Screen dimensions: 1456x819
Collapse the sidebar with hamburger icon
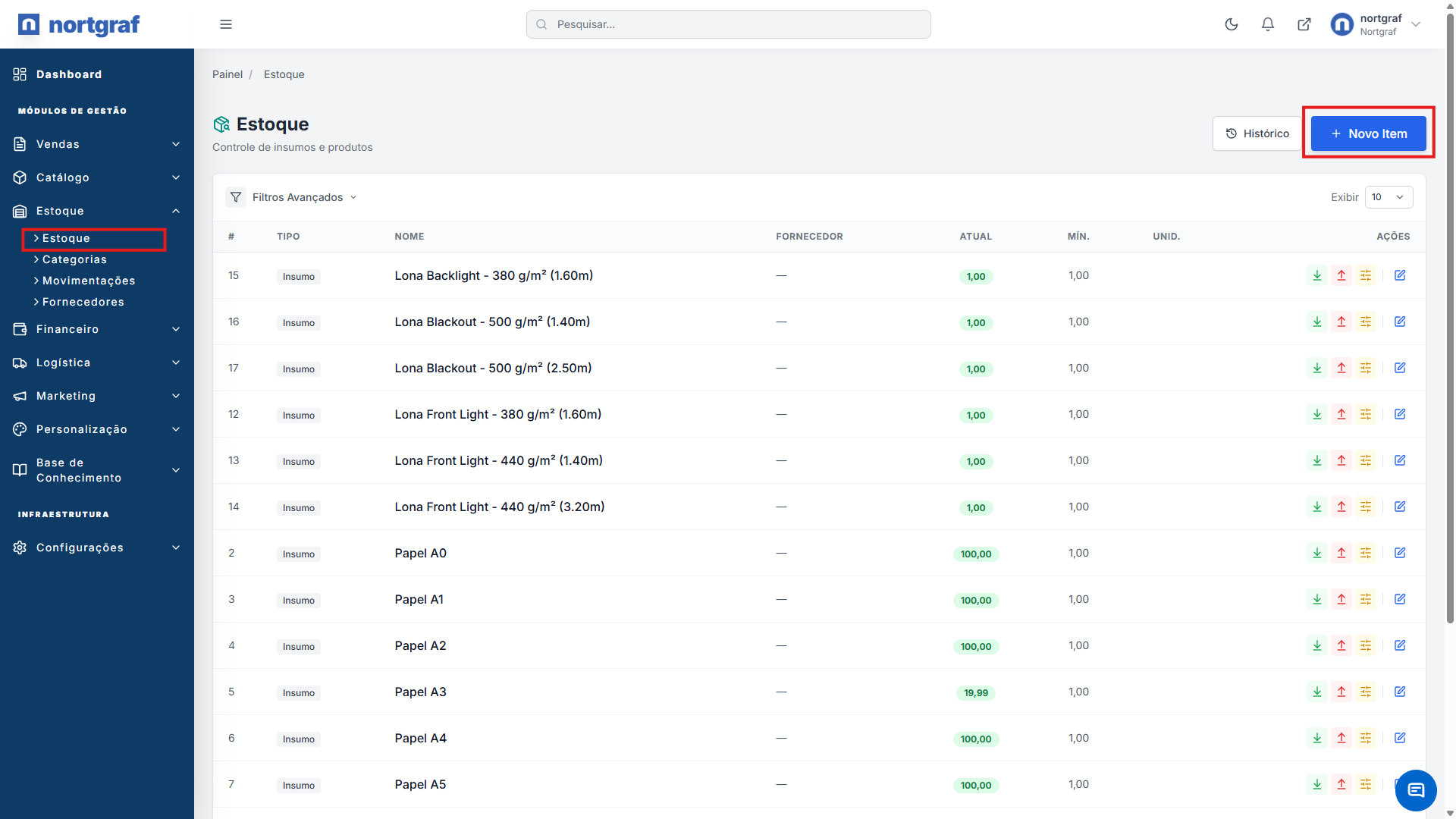[226, 24]
